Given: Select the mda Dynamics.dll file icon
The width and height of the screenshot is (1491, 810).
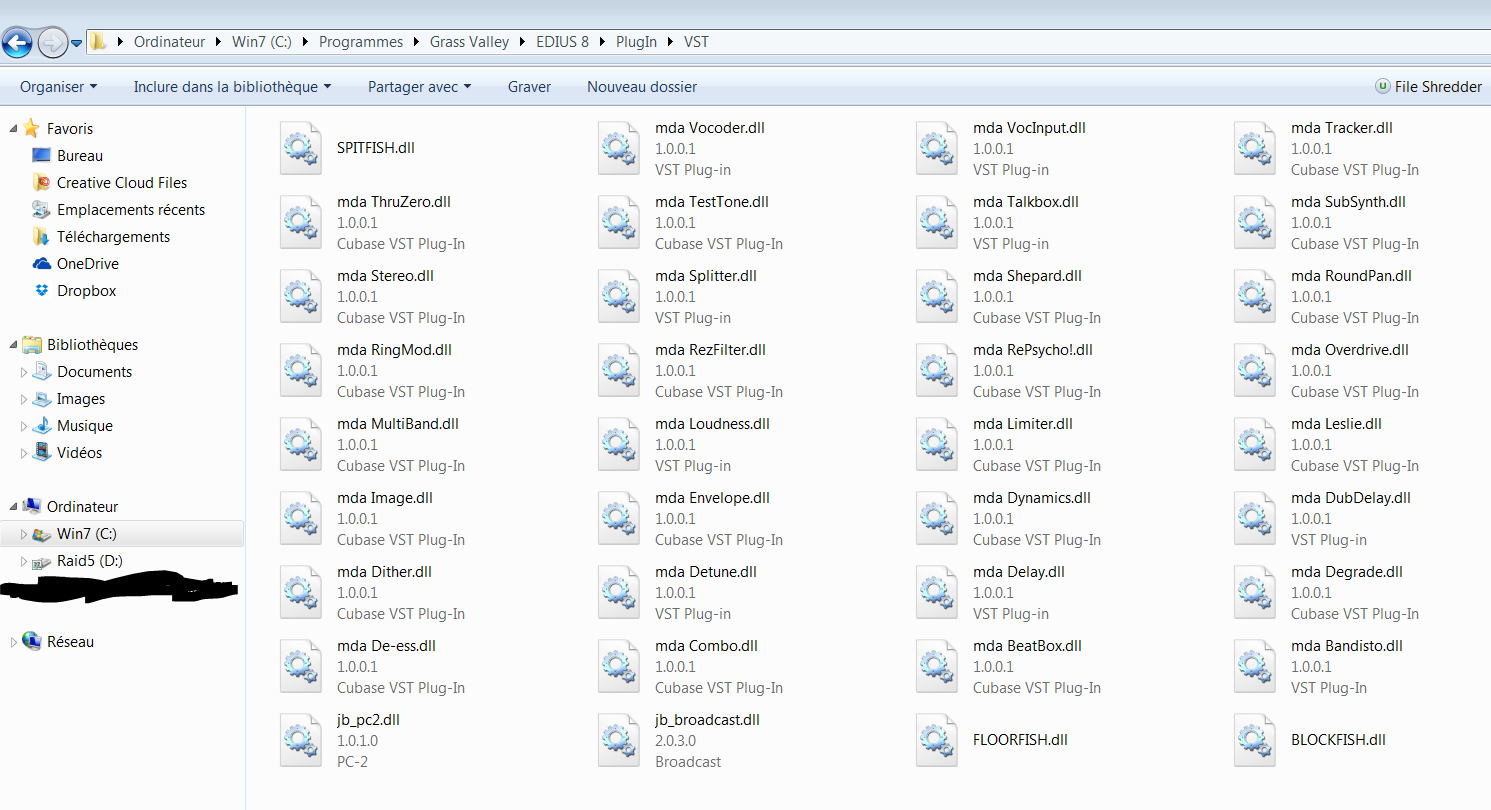Looking at the screenshot, I should pos(936,518).
